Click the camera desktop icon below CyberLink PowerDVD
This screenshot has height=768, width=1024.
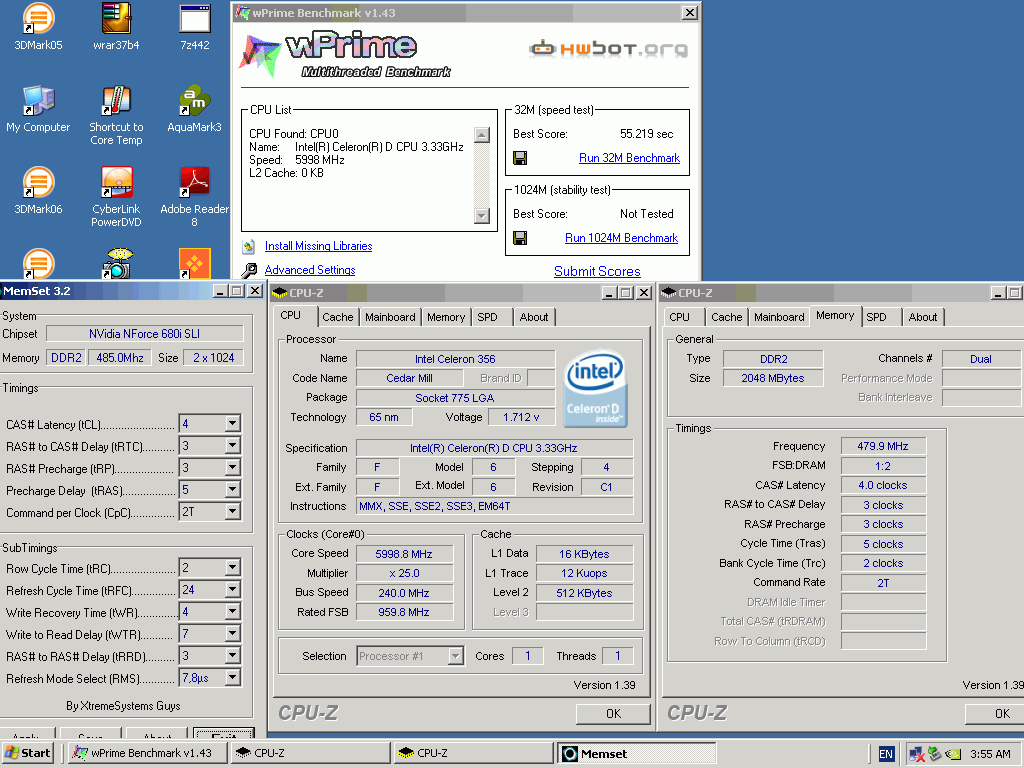pyautogui.click(x=117, y=263)
